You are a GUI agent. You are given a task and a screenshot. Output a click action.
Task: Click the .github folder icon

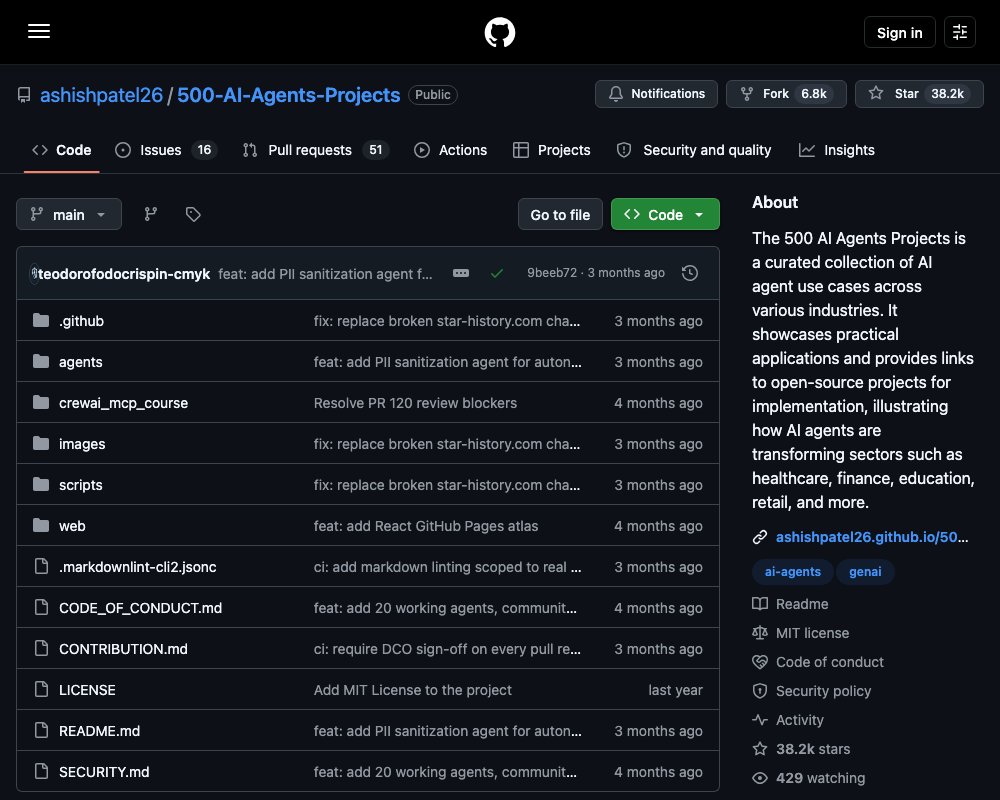click(x=41, y=320)
